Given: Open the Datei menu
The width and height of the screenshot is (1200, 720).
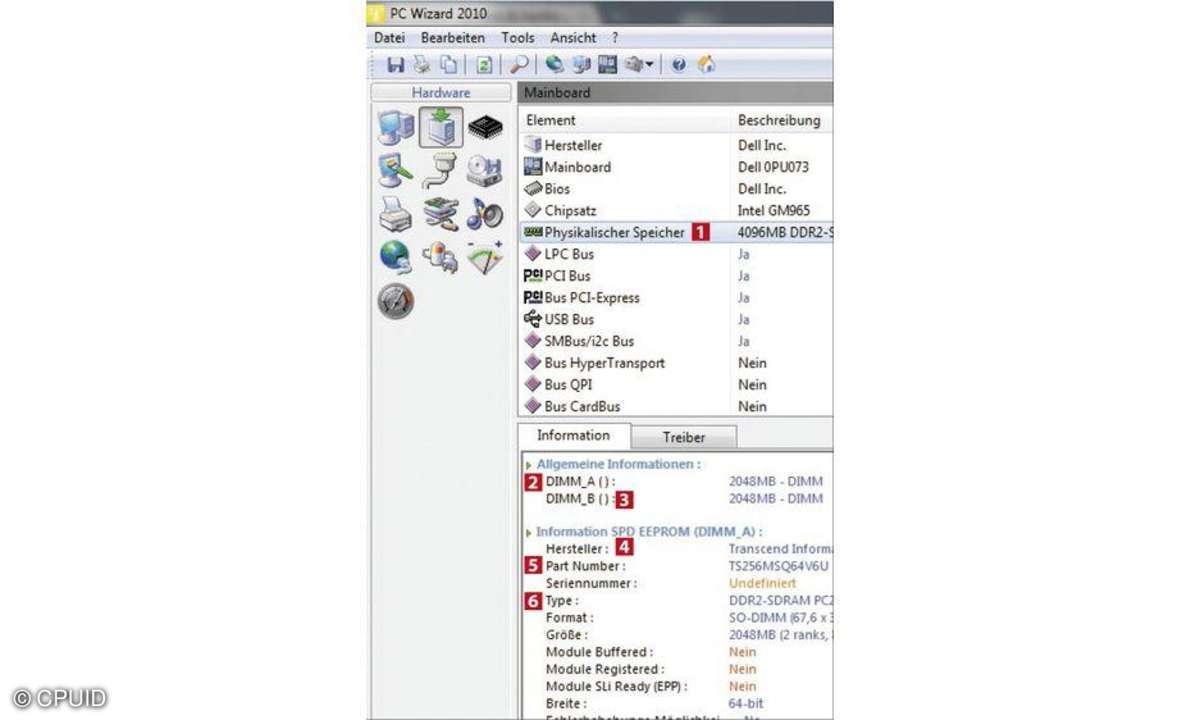Looking at the screenshot, I should coord(390,38).
